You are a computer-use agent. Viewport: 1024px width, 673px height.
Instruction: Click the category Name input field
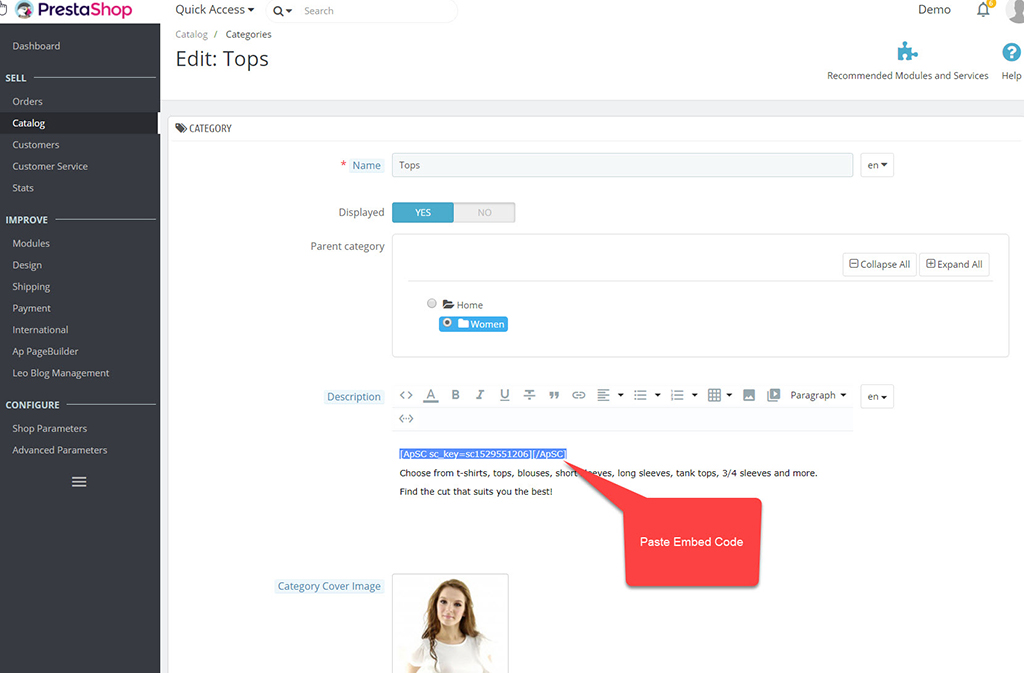622,165
